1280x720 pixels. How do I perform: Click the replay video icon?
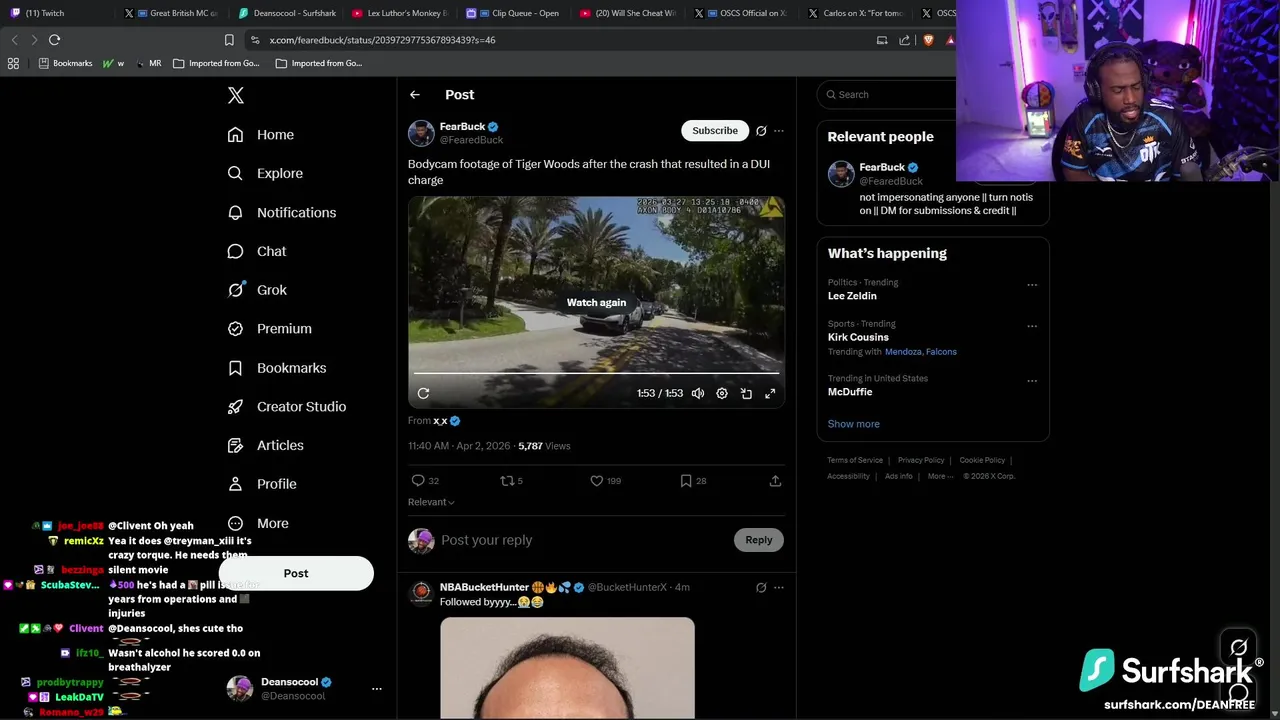[423, 394]
